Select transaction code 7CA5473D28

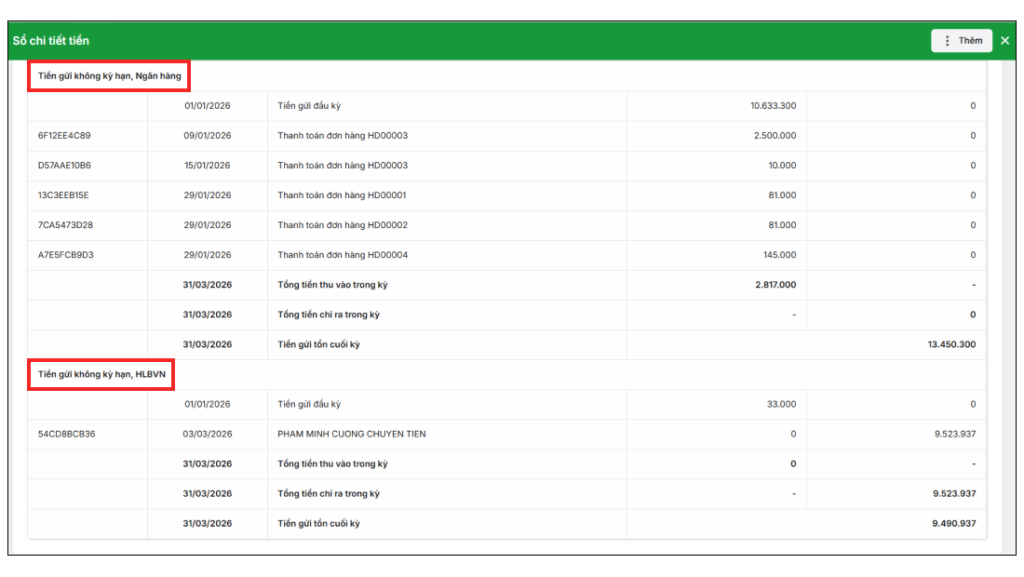coord(65,226)
